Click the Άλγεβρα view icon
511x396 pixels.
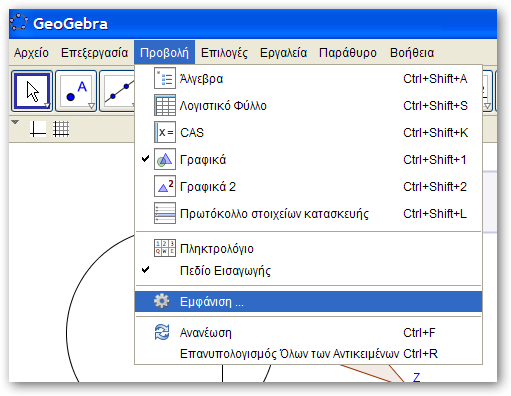pyautogui.click(x=165, y=78)
